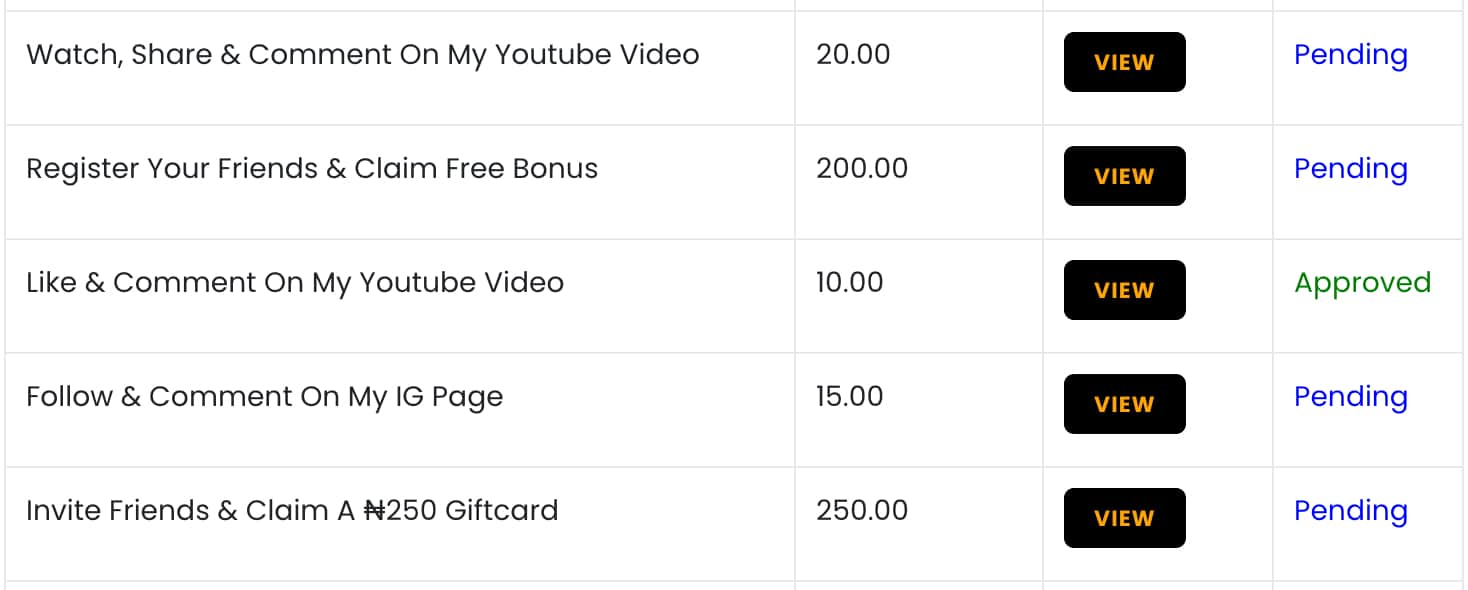1468x590 pixels.
Task: Click "Invite Friends & Claim A ₦250 Giftcard"
Action: (x=292, y=511)
